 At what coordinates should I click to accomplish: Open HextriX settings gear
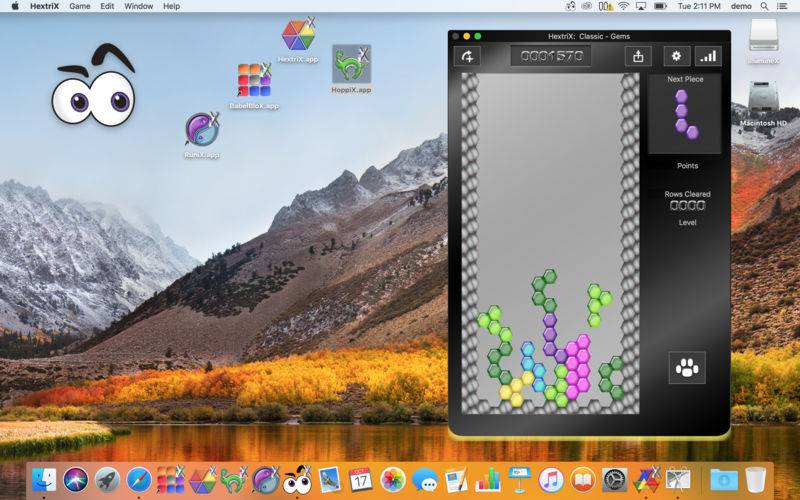(677, 56)
